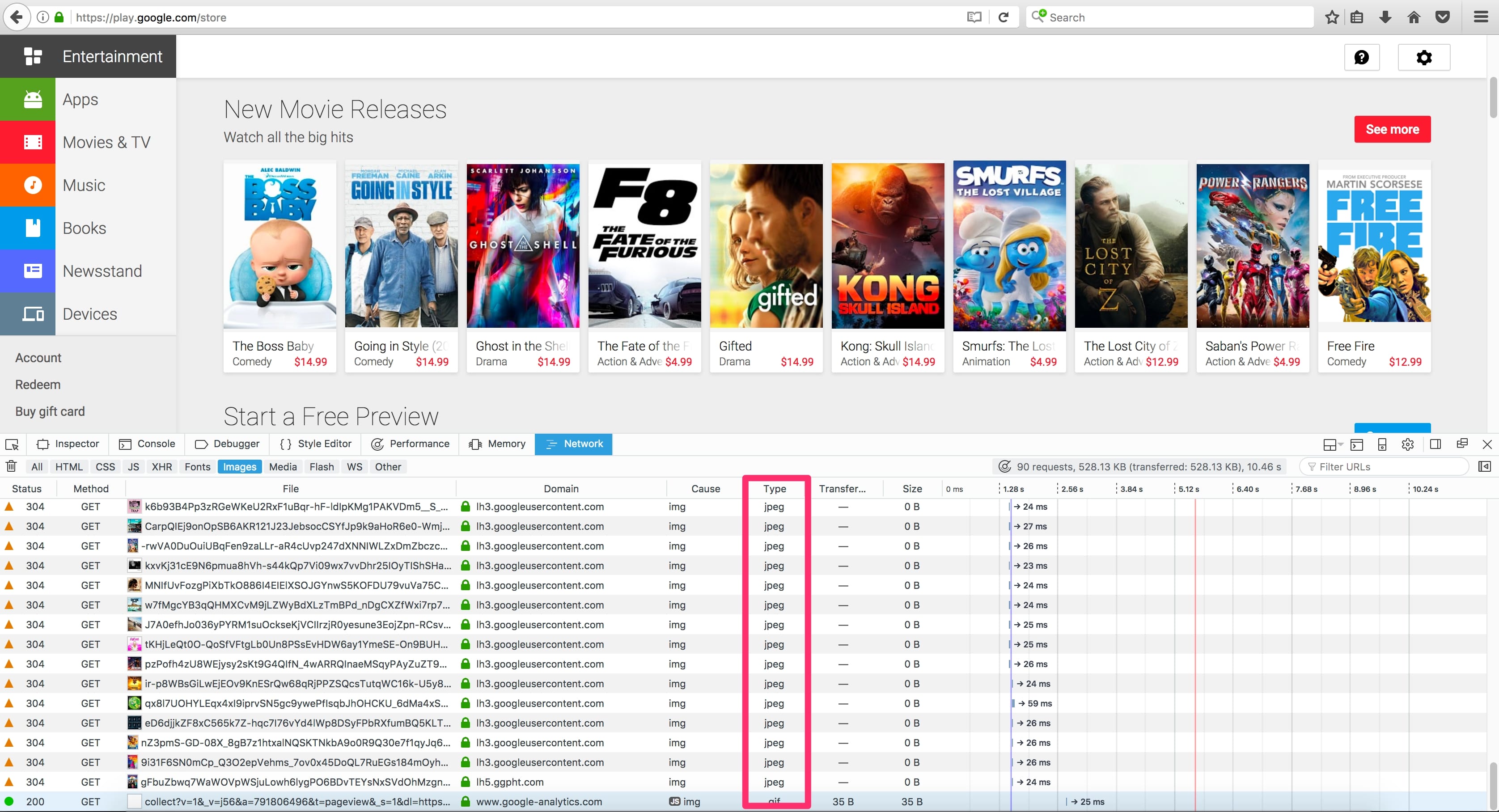
Task: Click the 5.12 s mark on waterfall header
Action: (x=1188, y=489)
